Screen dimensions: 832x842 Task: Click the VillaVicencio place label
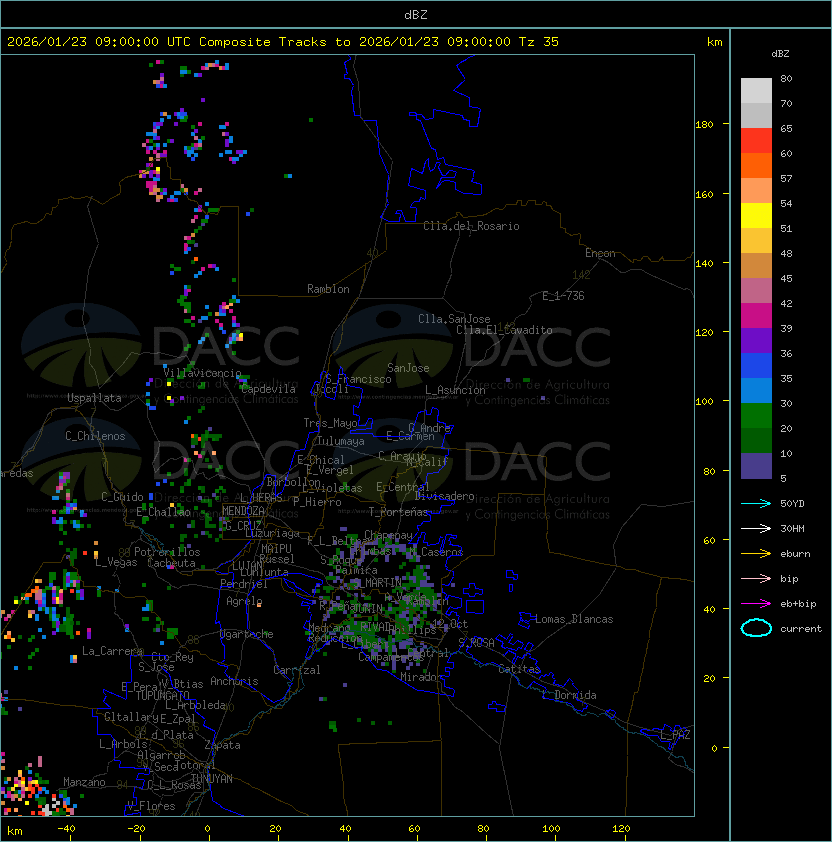(x=202, y=373)
